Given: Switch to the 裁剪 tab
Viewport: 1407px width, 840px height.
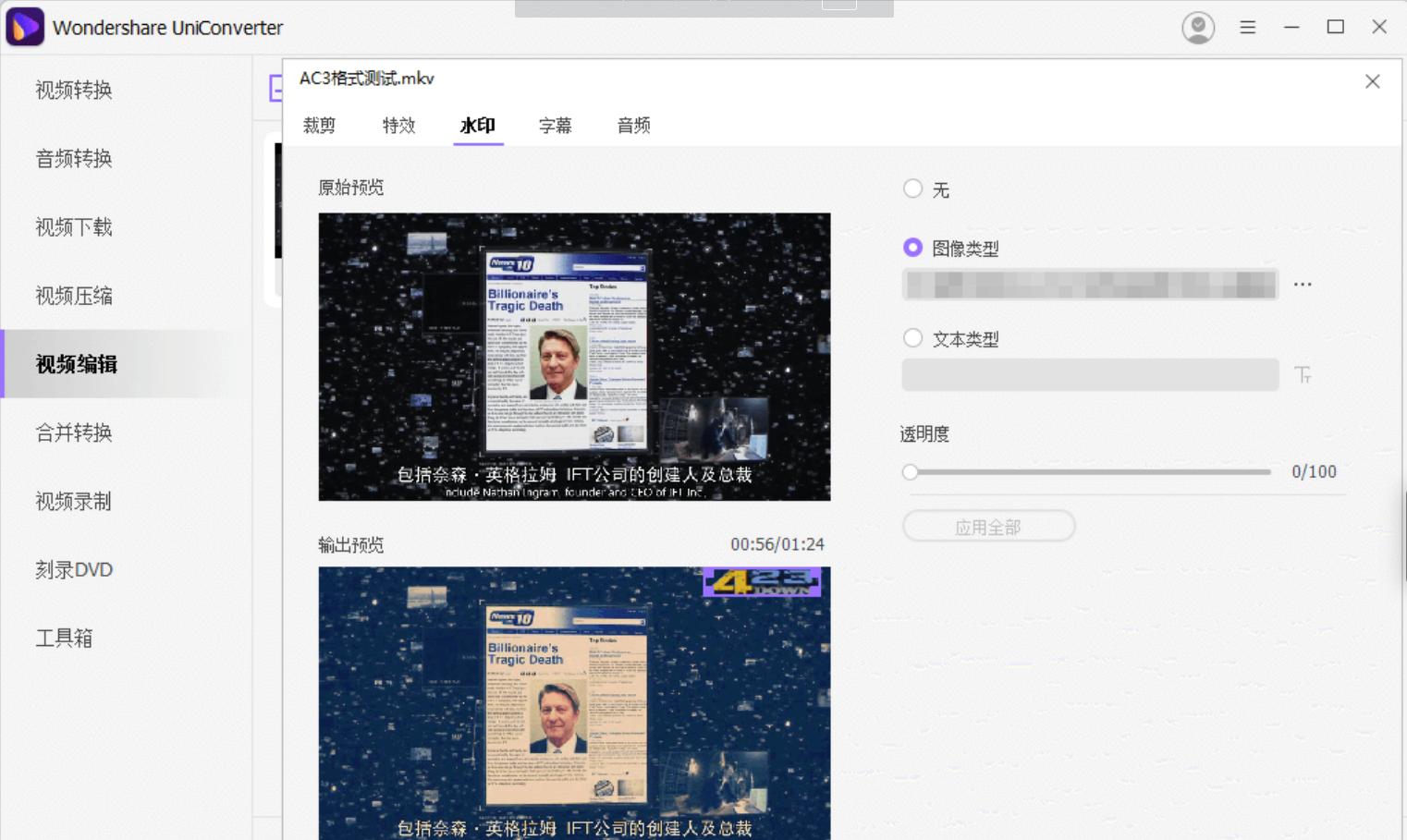Looking at the screenshot, I should [319, 126].
